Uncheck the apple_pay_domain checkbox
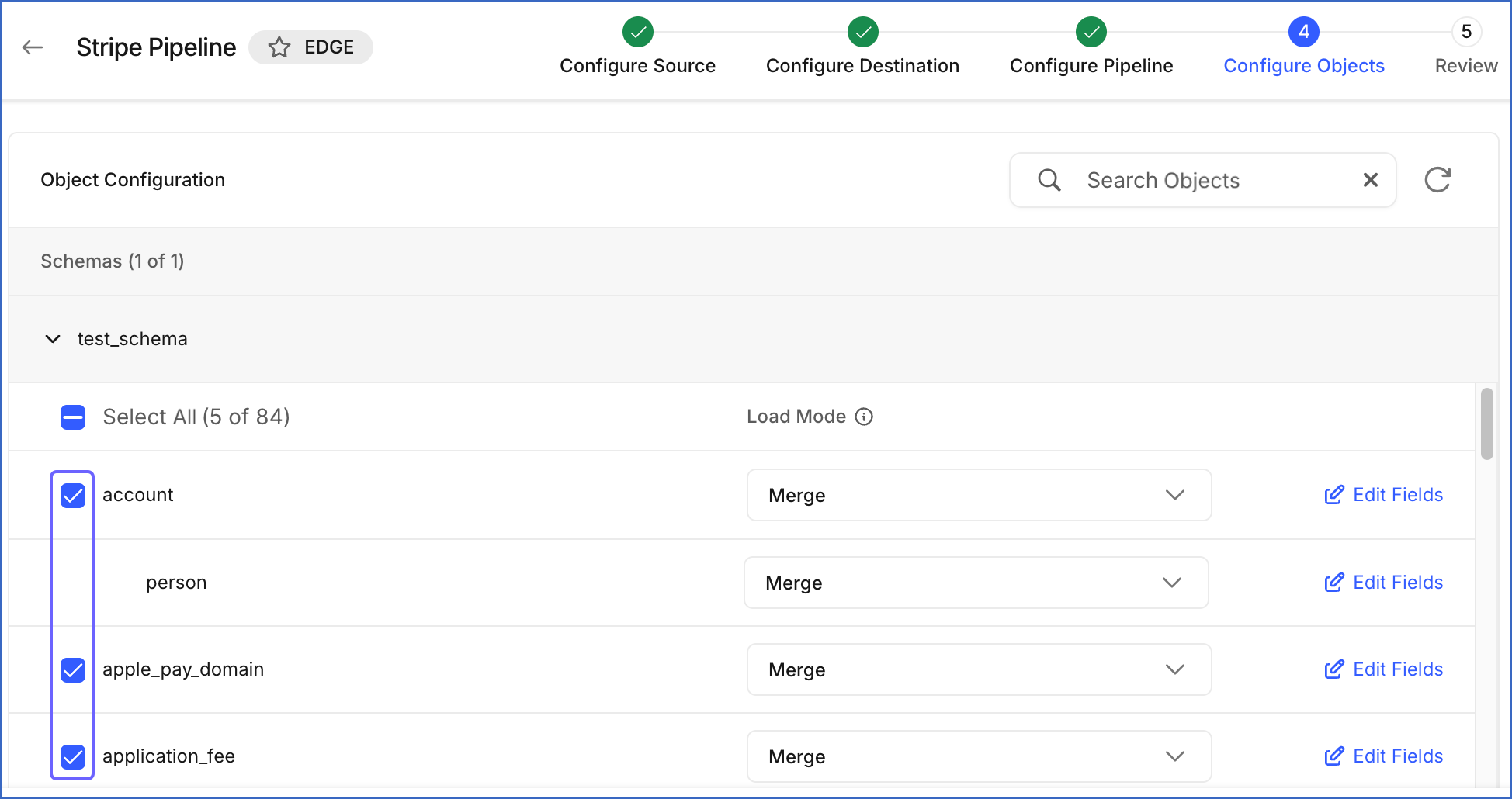The image size is (1512, 799). (73, 669)
